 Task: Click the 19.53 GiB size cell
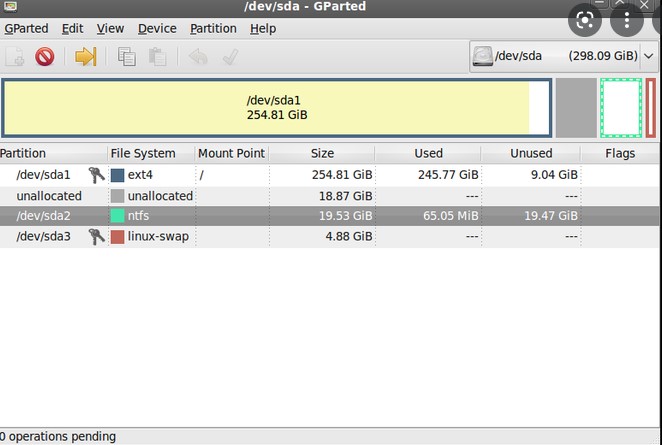(345, 216)
